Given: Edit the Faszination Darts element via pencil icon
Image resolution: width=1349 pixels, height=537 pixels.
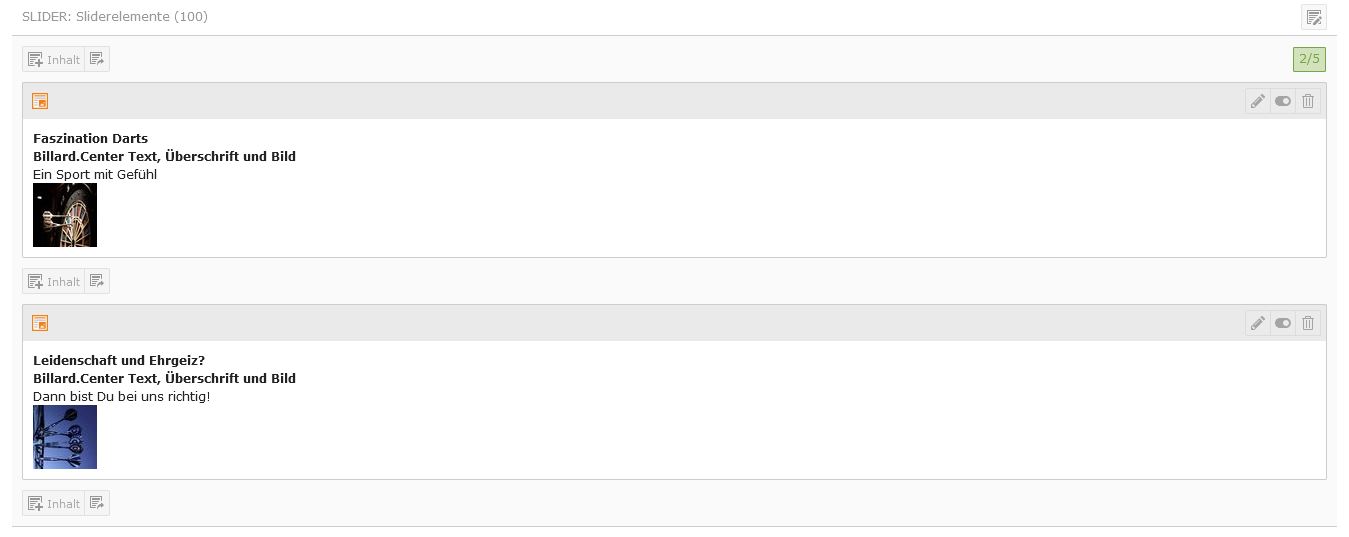Looking at the screenshot, I should coord(1257,101).
